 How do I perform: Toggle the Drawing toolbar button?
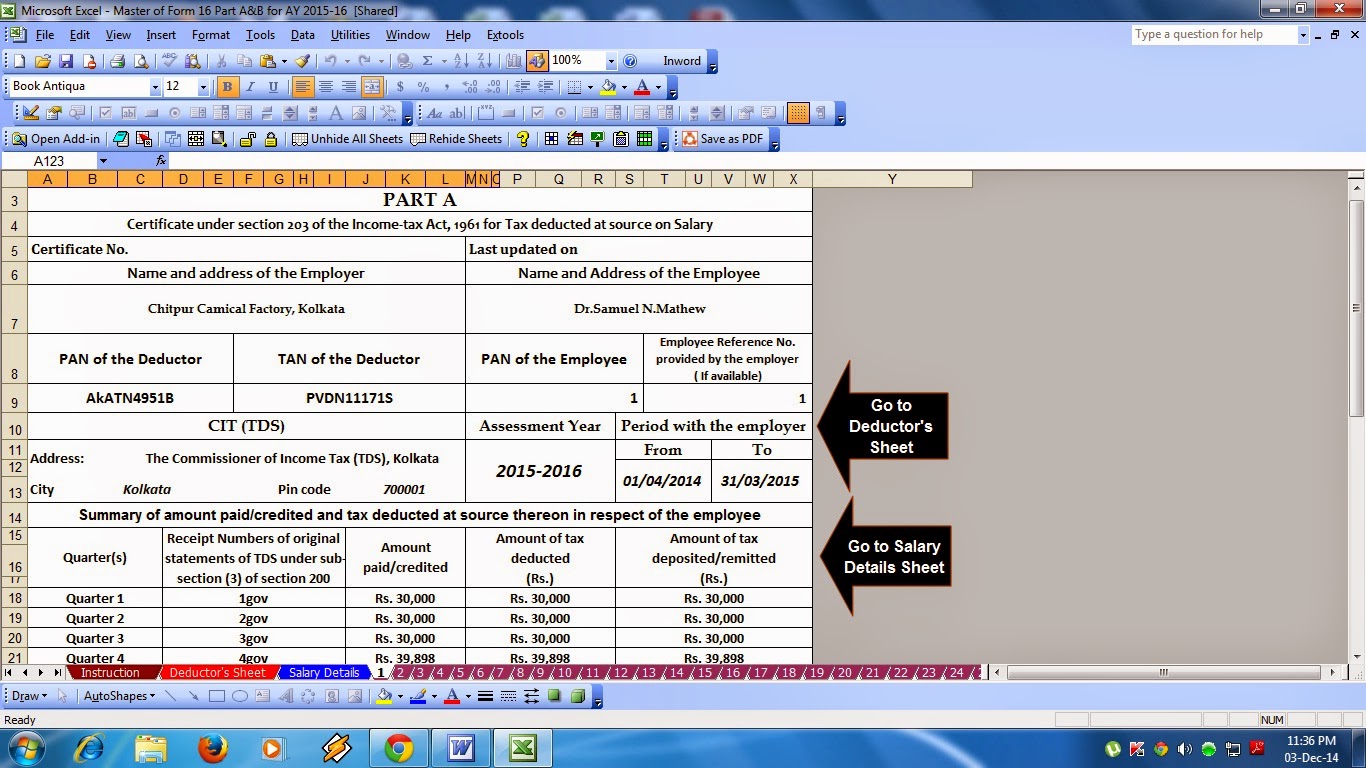pyautogui.click(x=537, y=61)
